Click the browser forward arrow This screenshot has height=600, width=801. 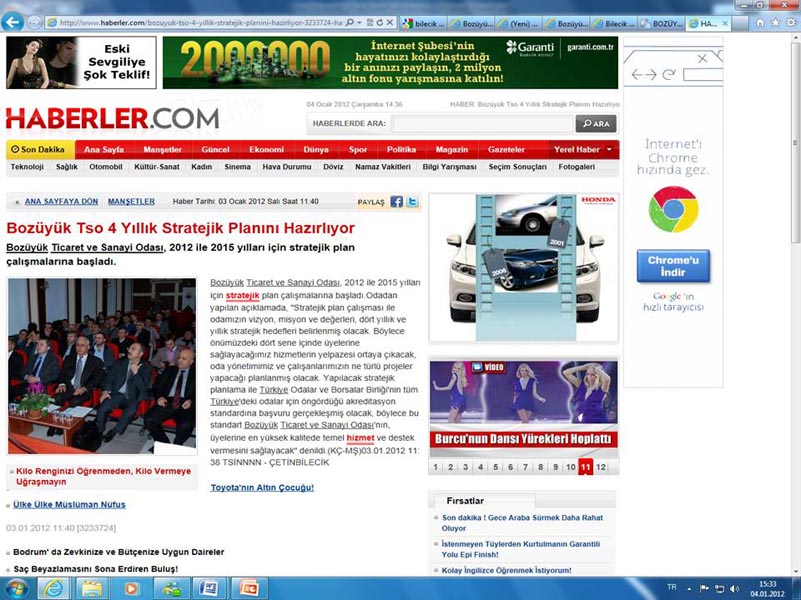(x=34, y=22)
